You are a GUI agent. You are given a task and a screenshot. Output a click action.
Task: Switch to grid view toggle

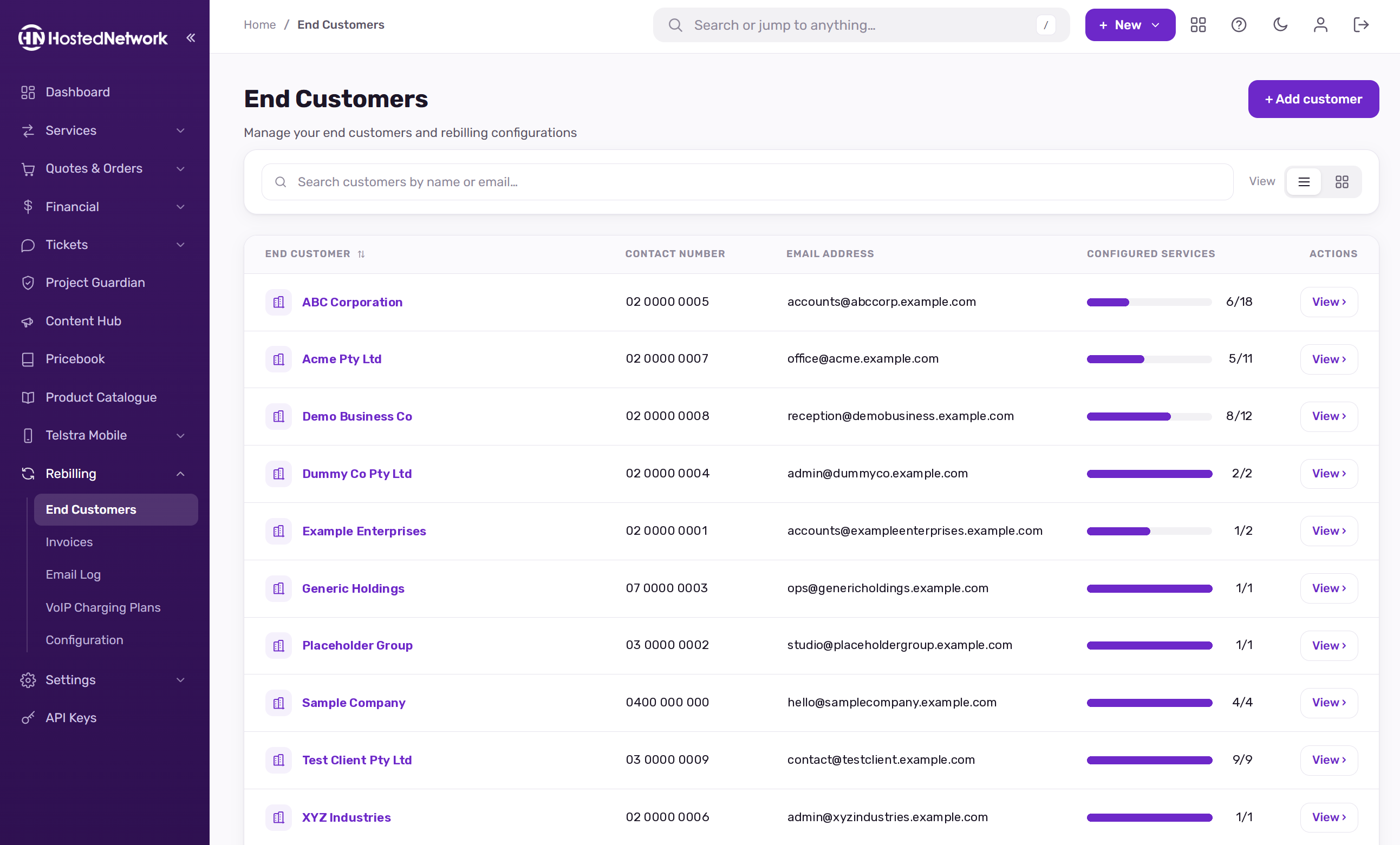(x=1342, y=182)
